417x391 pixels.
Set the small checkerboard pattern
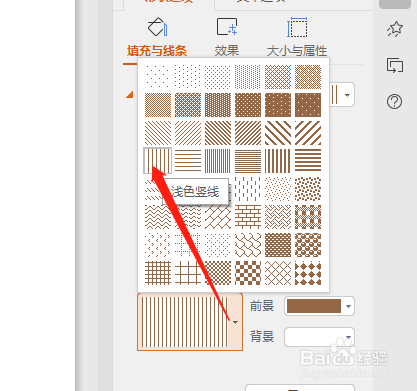pyautogui.click(x=218, y=273)
